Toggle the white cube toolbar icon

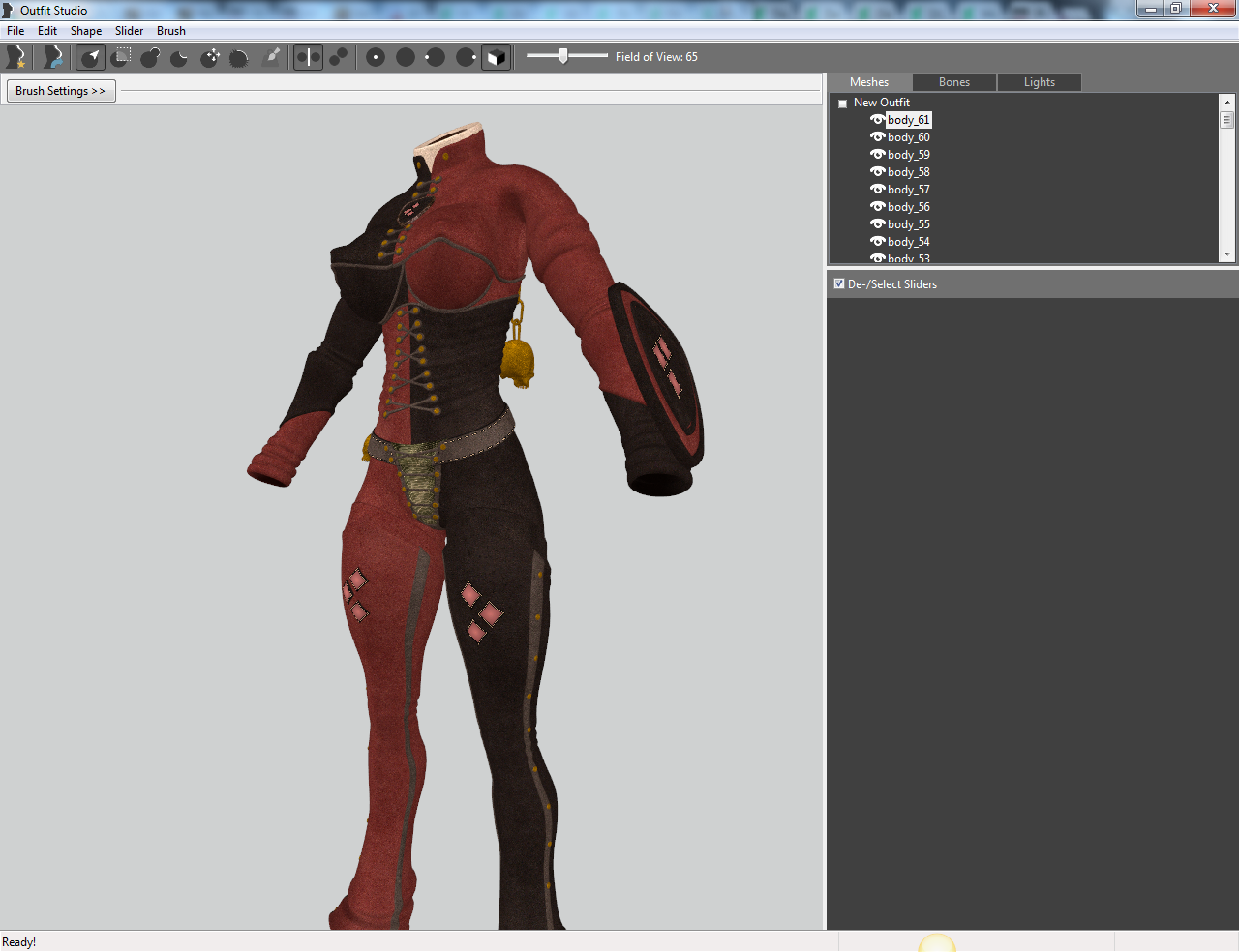pyautogui.click(x=496, y=57)
